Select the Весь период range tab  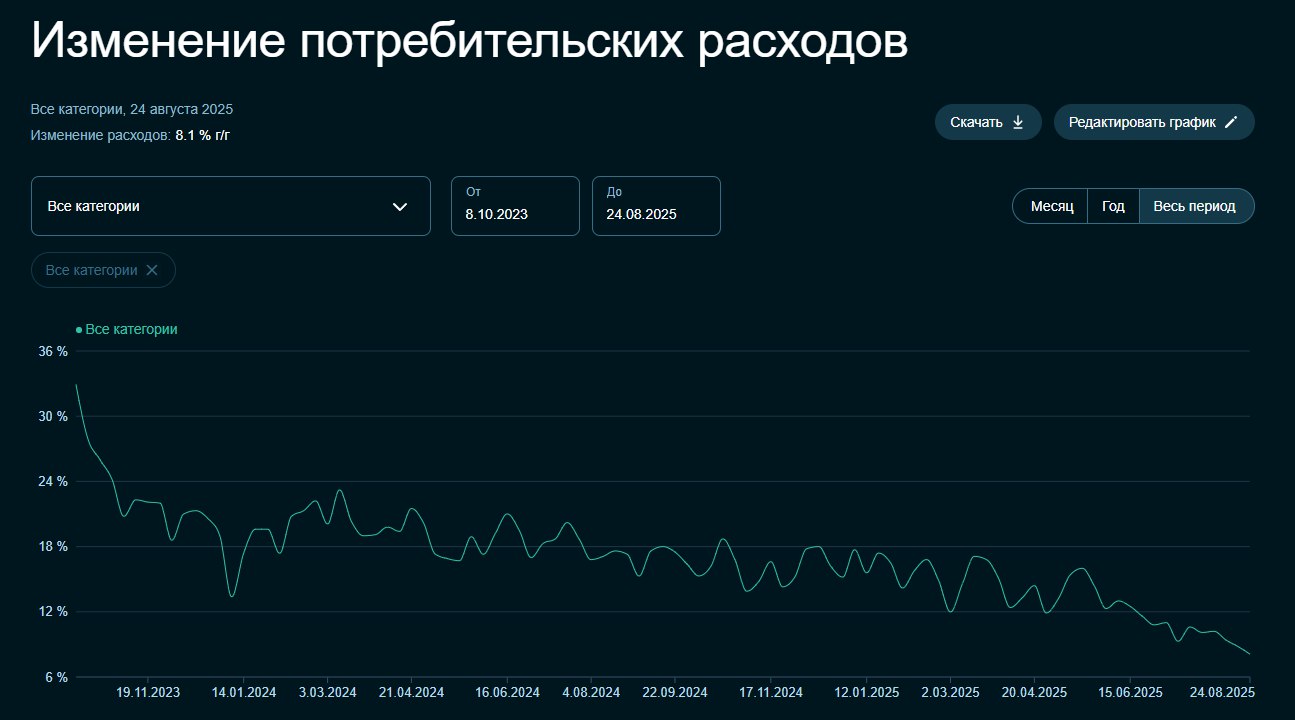point(1195,206)
